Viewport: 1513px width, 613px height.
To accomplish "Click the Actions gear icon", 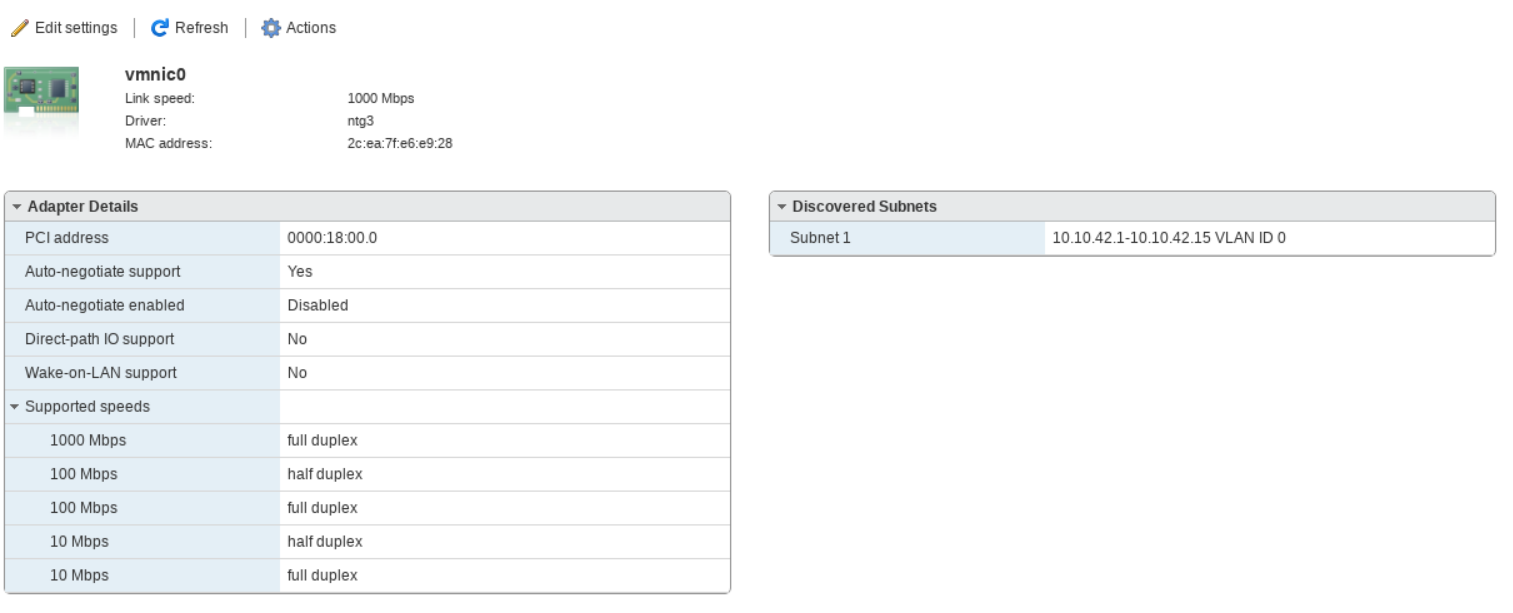I will pyautogui.click(x=270, y=28).
